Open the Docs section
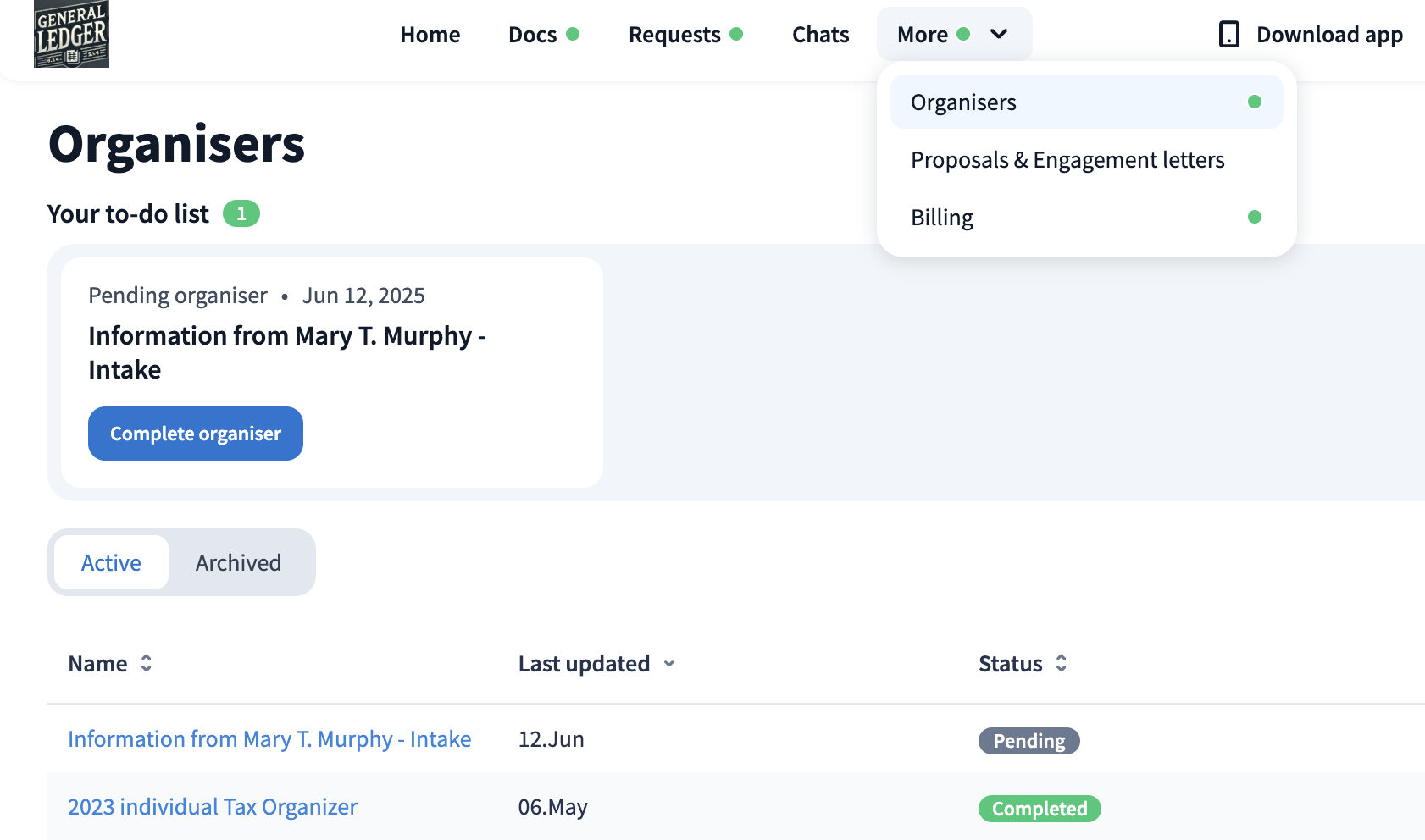The image size is (1425, 840). 532,35
